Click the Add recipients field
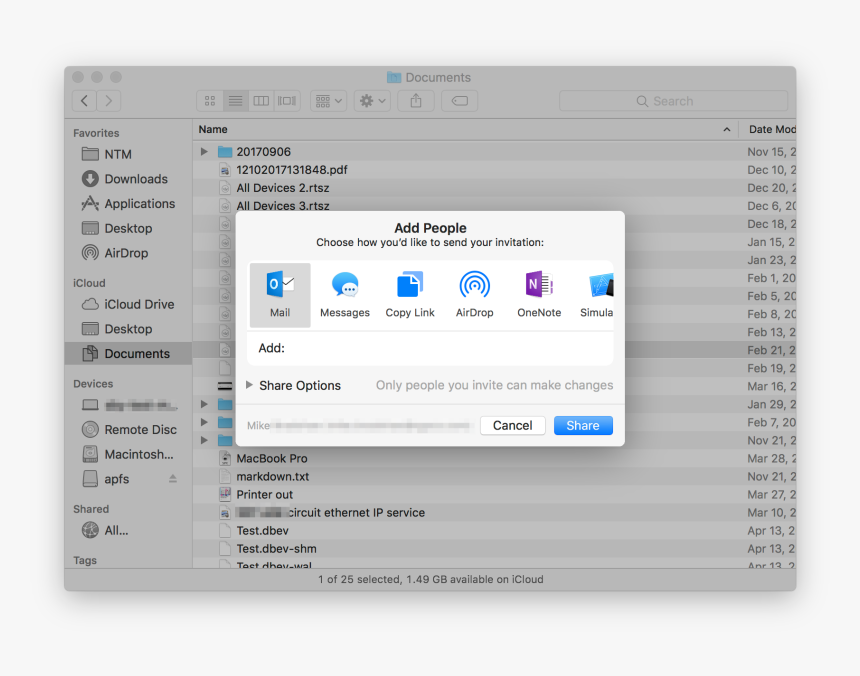The height and width of the screenshot is (676, 860). click(430, 348)
